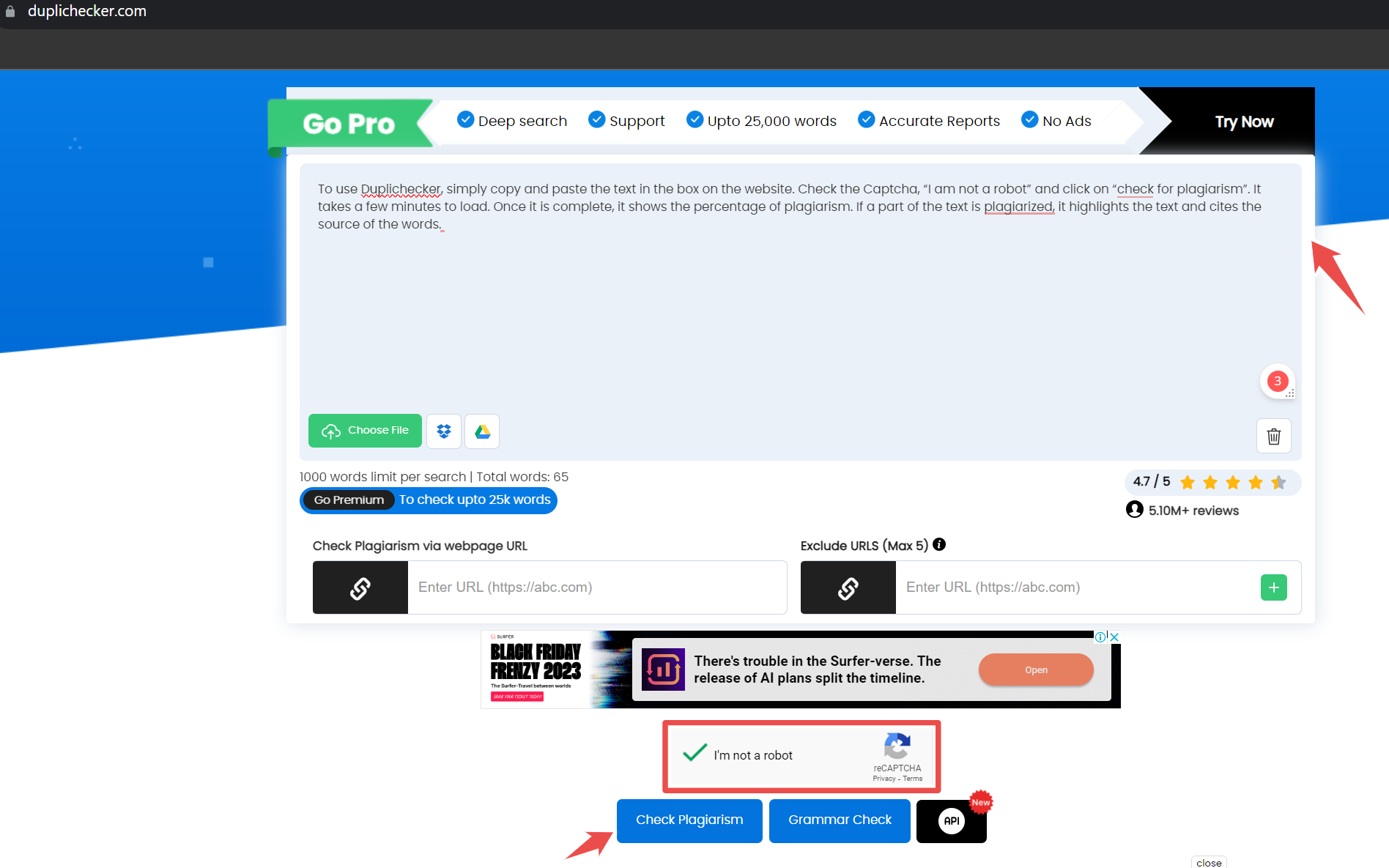Click the red number 3 grammar badge
Screen dimensions: 1389x868
tap(1278, 381)
